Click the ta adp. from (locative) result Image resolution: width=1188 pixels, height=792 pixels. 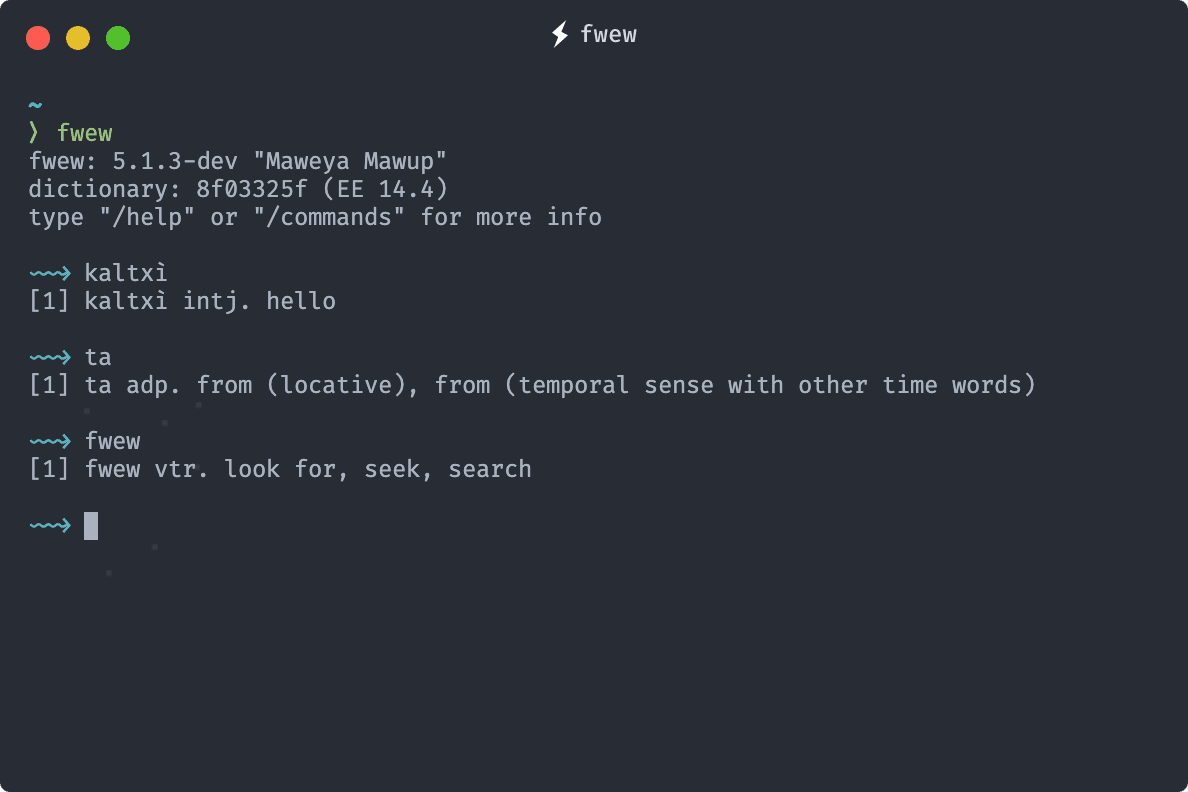pyautogui.click(x=532, y=385)
